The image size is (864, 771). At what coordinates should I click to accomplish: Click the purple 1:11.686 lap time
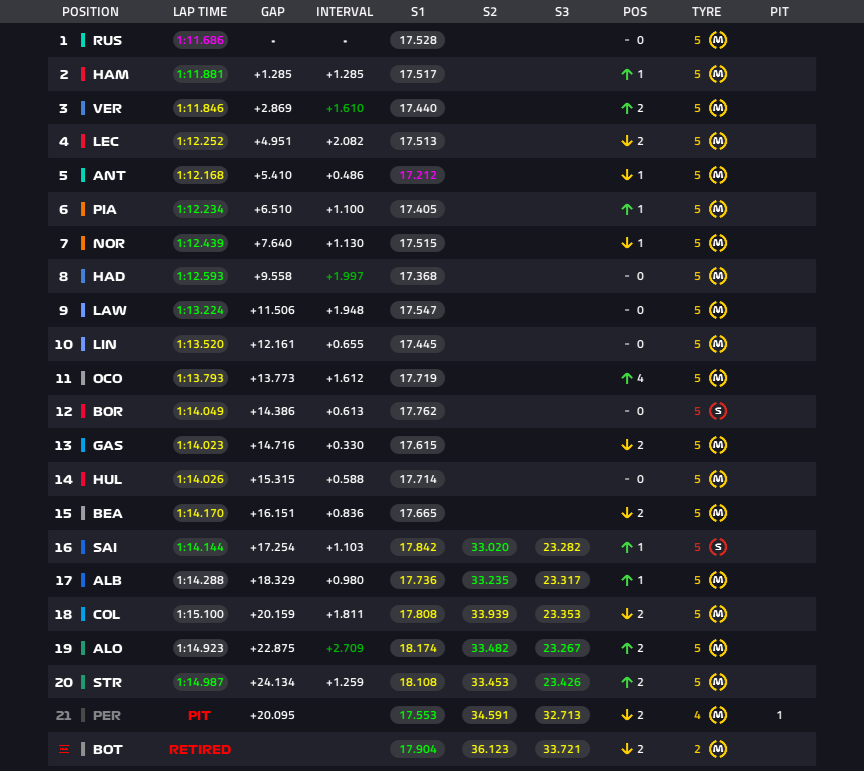pyautogui.click(x=200, y=40)
